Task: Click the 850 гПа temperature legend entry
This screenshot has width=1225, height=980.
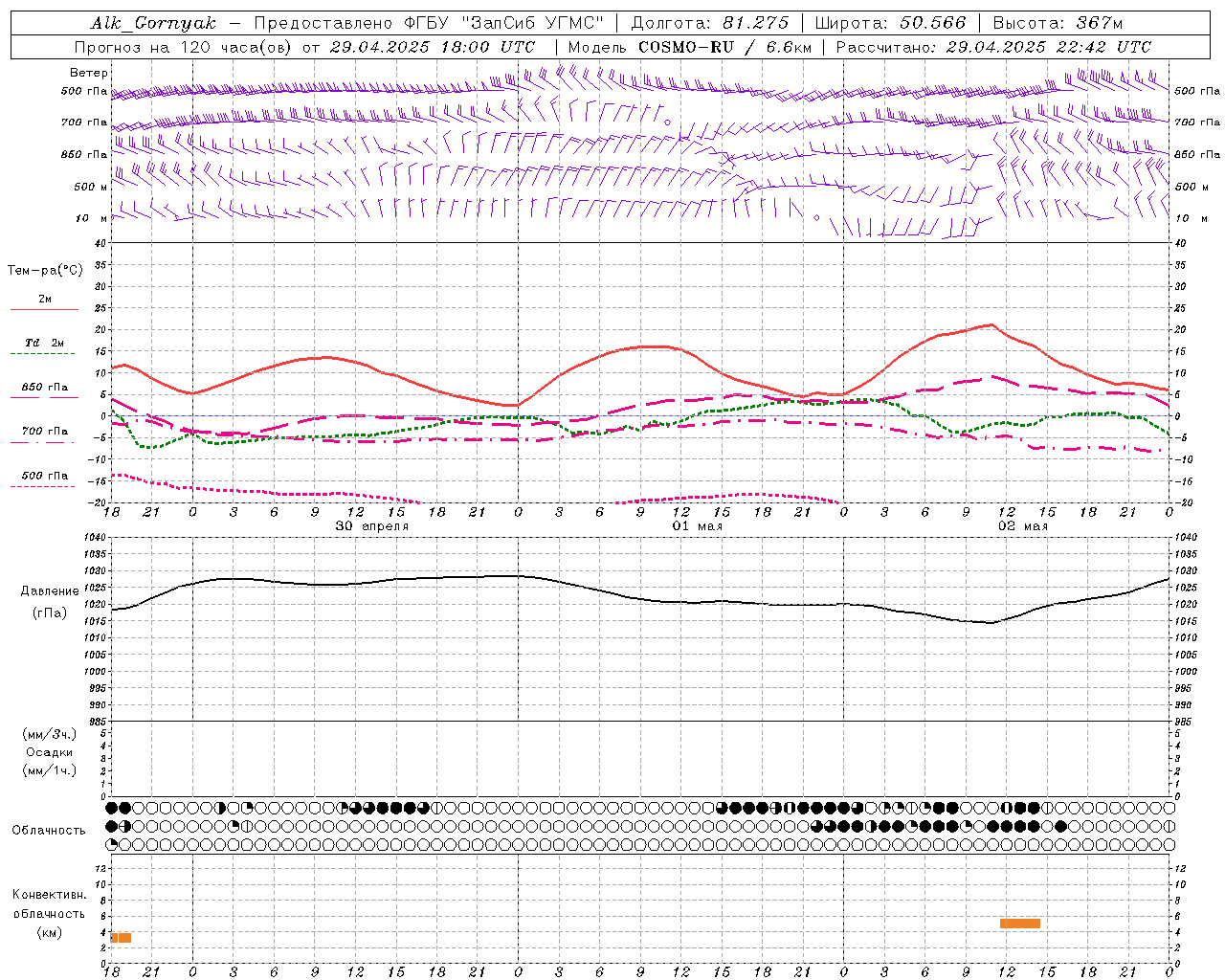Action: coord(44,388)
